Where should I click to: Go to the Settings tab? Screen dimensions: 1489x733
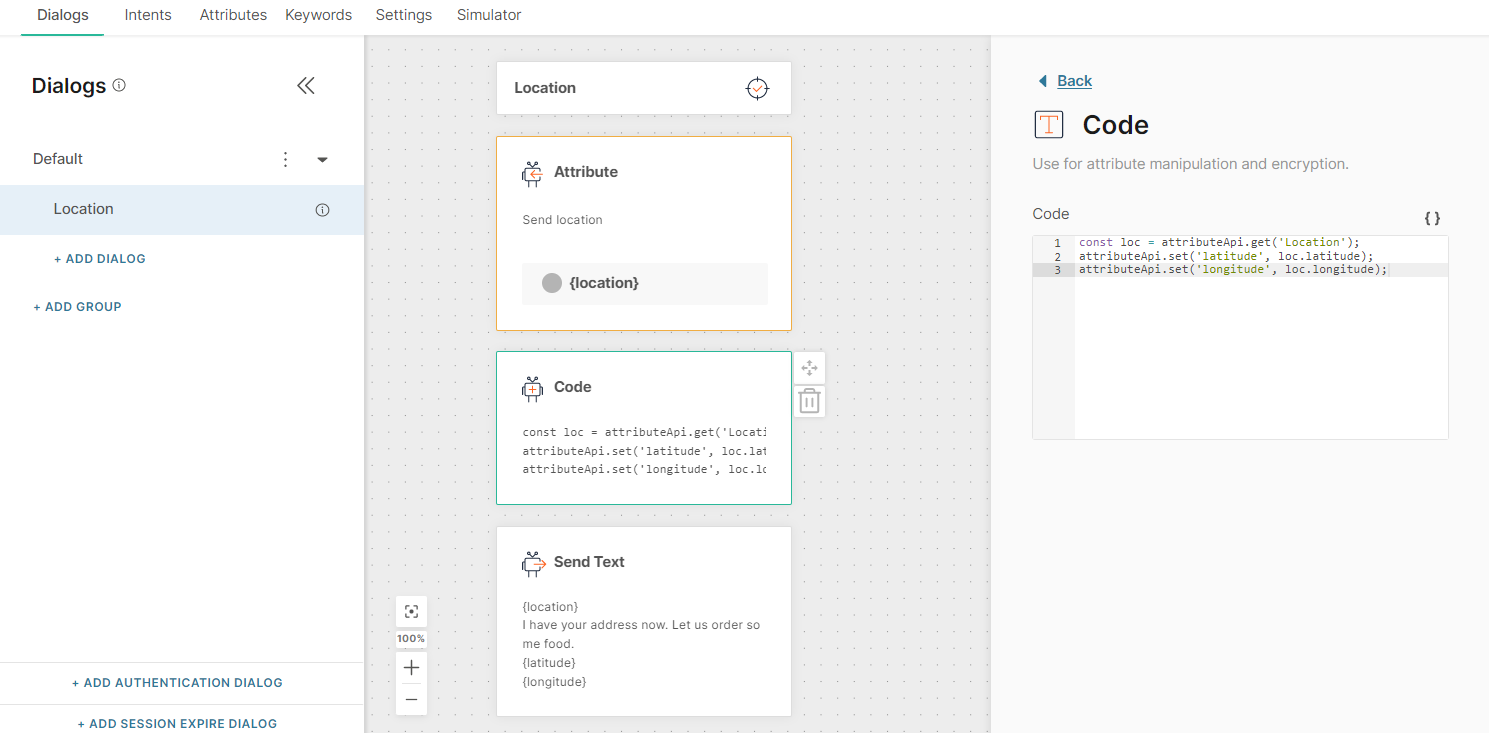click(x=404, y=15)
